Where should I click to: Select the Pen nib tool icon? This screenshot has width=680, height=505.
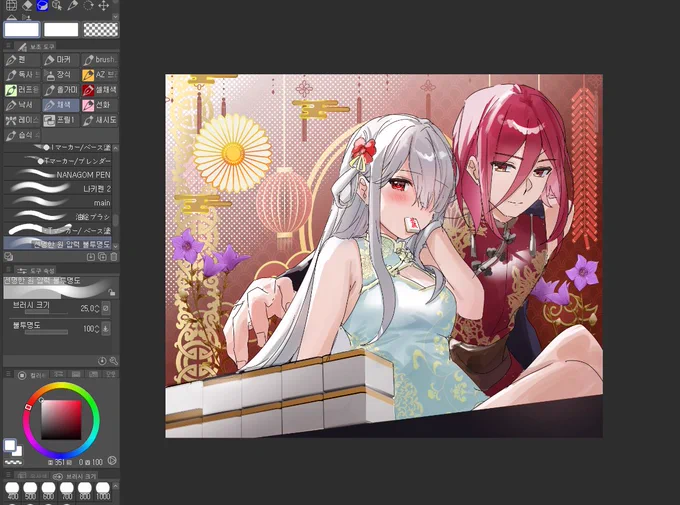click(72, 5)
